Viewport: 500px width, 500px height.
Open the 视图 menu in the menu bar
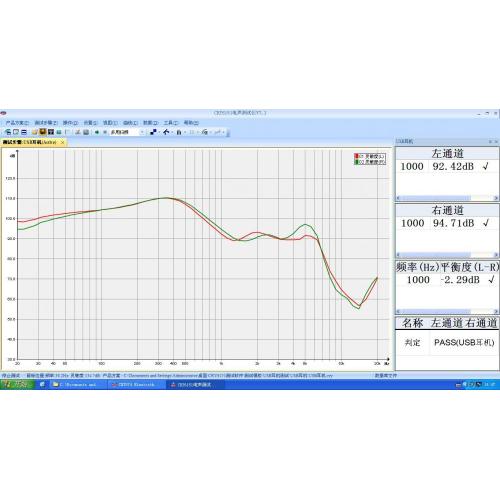coord(110,123)
